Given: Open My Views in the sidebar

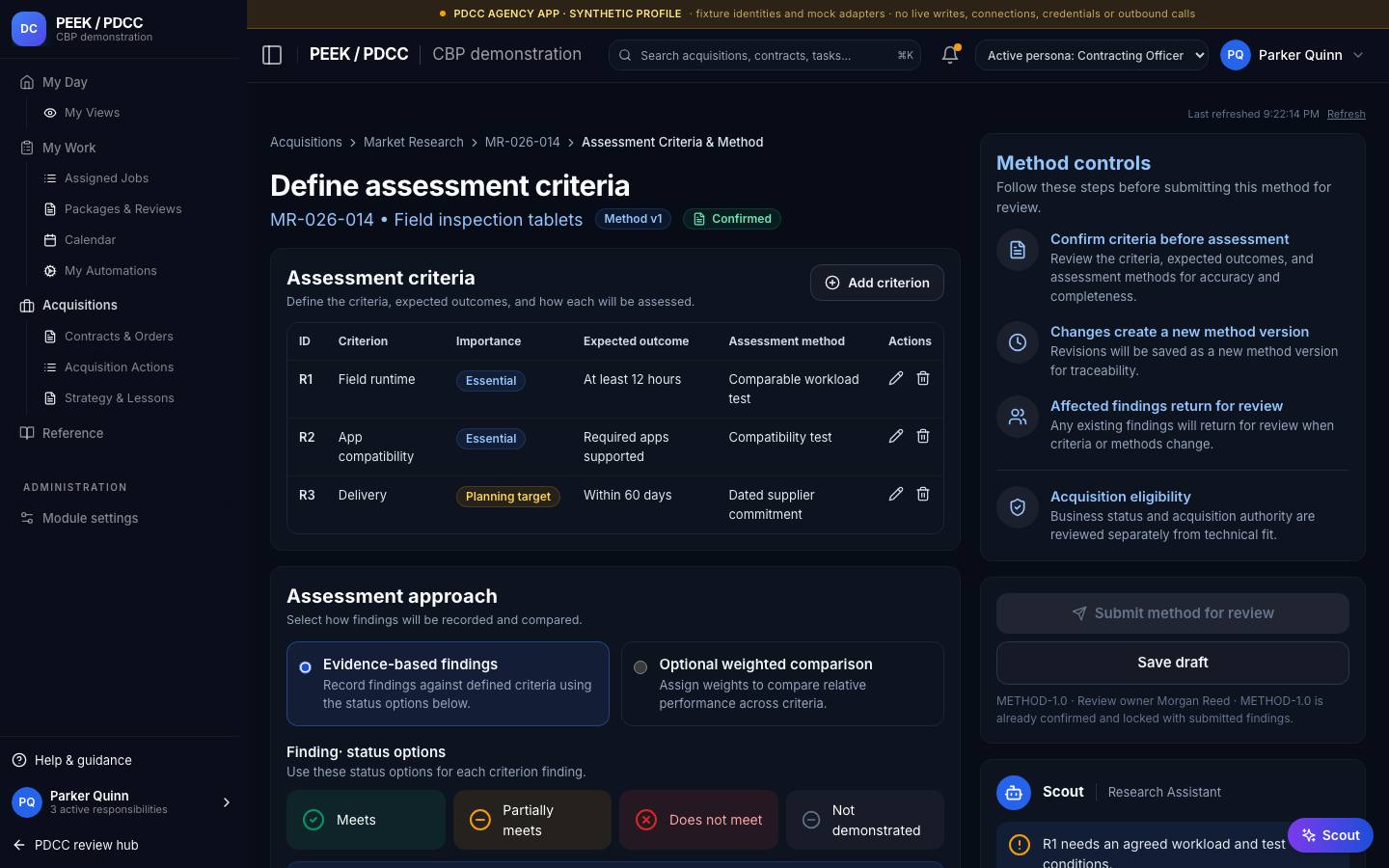Looking at the screenshot, I should 93,113.
